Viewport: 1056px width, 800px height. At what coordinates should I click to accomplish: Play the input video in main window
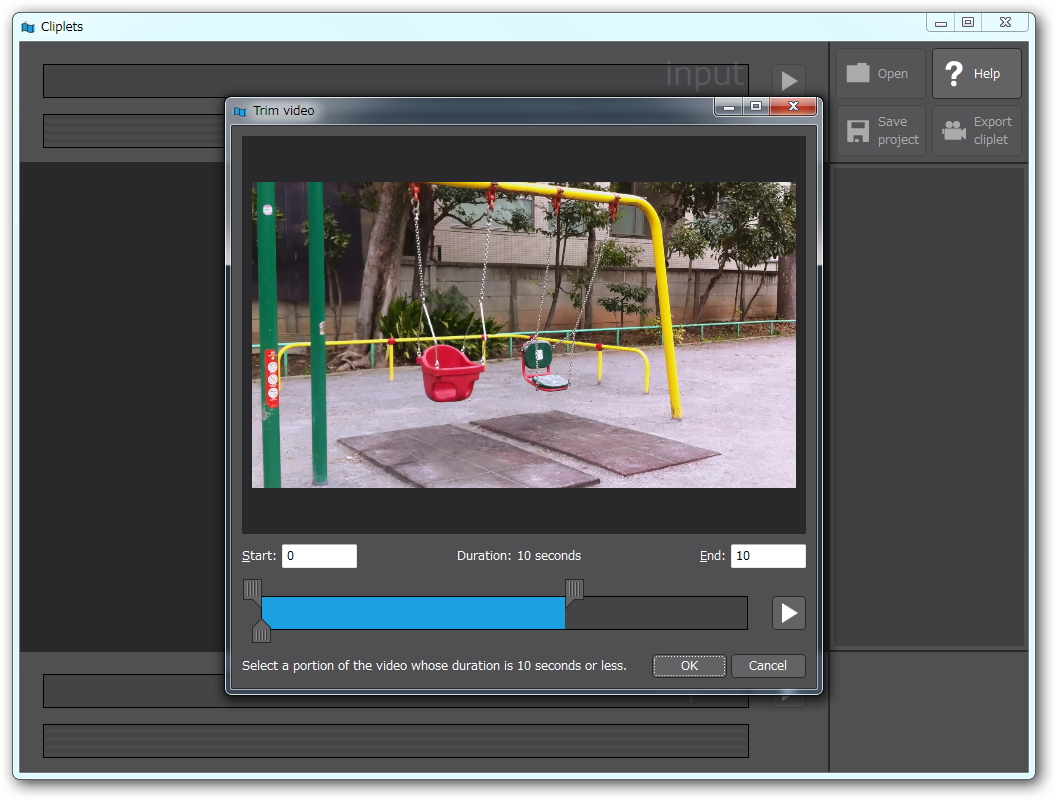789,81
